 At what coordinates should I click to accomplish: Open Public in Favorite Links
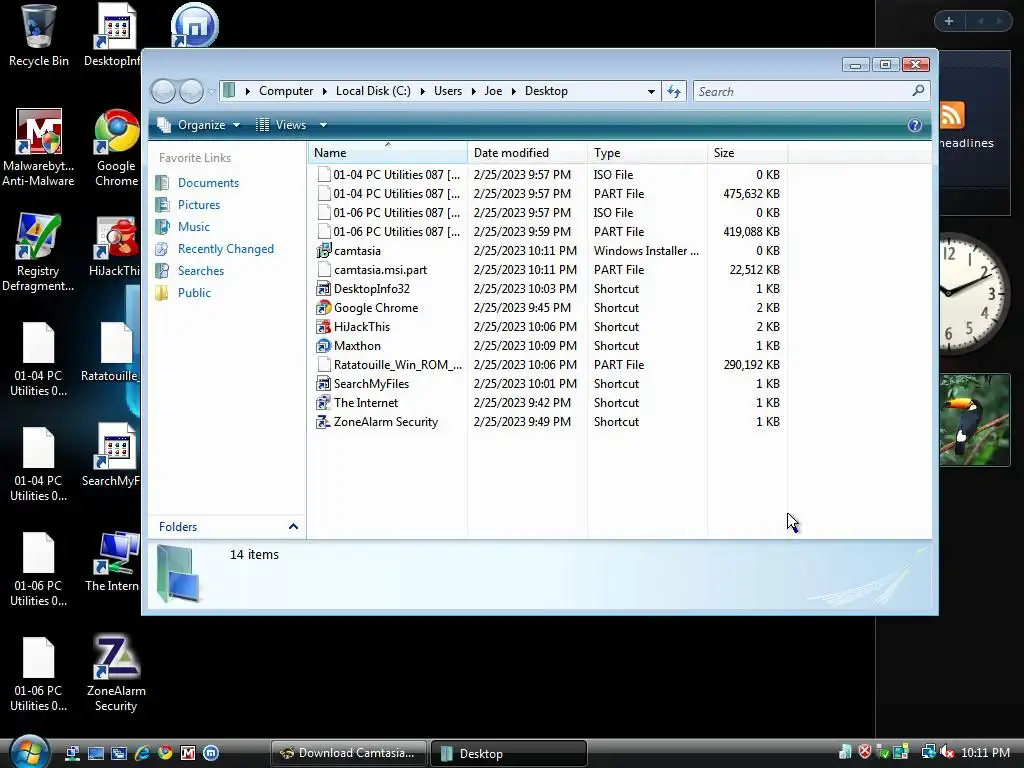[x=194, y=293]
